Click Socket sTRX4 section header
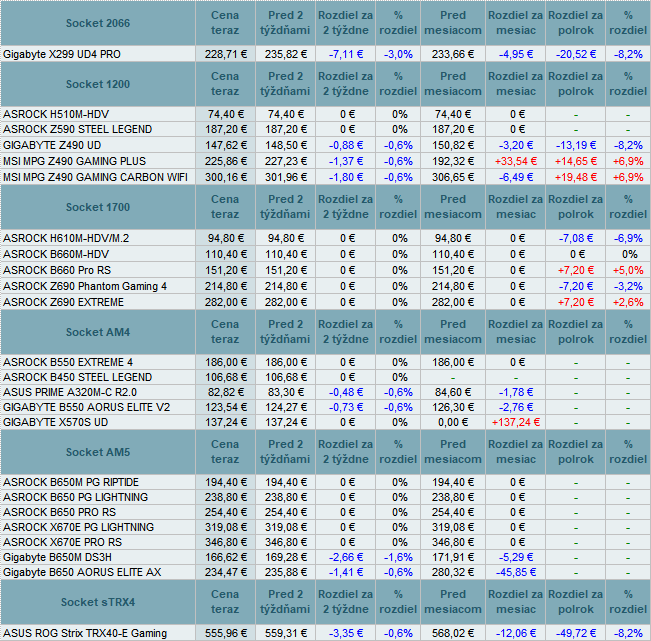 [98, 602]
